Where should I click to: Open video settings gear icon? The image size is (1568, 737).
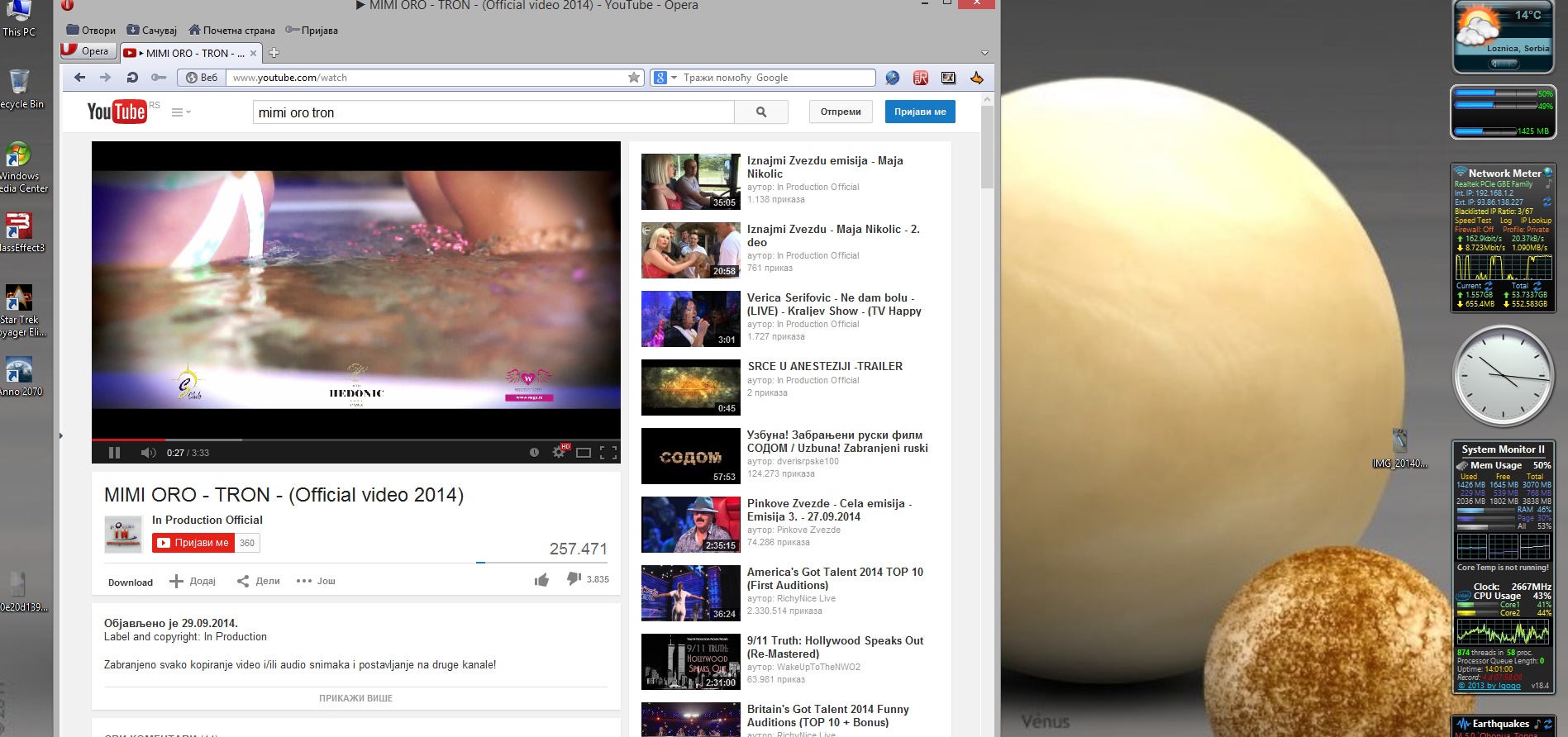559,453
